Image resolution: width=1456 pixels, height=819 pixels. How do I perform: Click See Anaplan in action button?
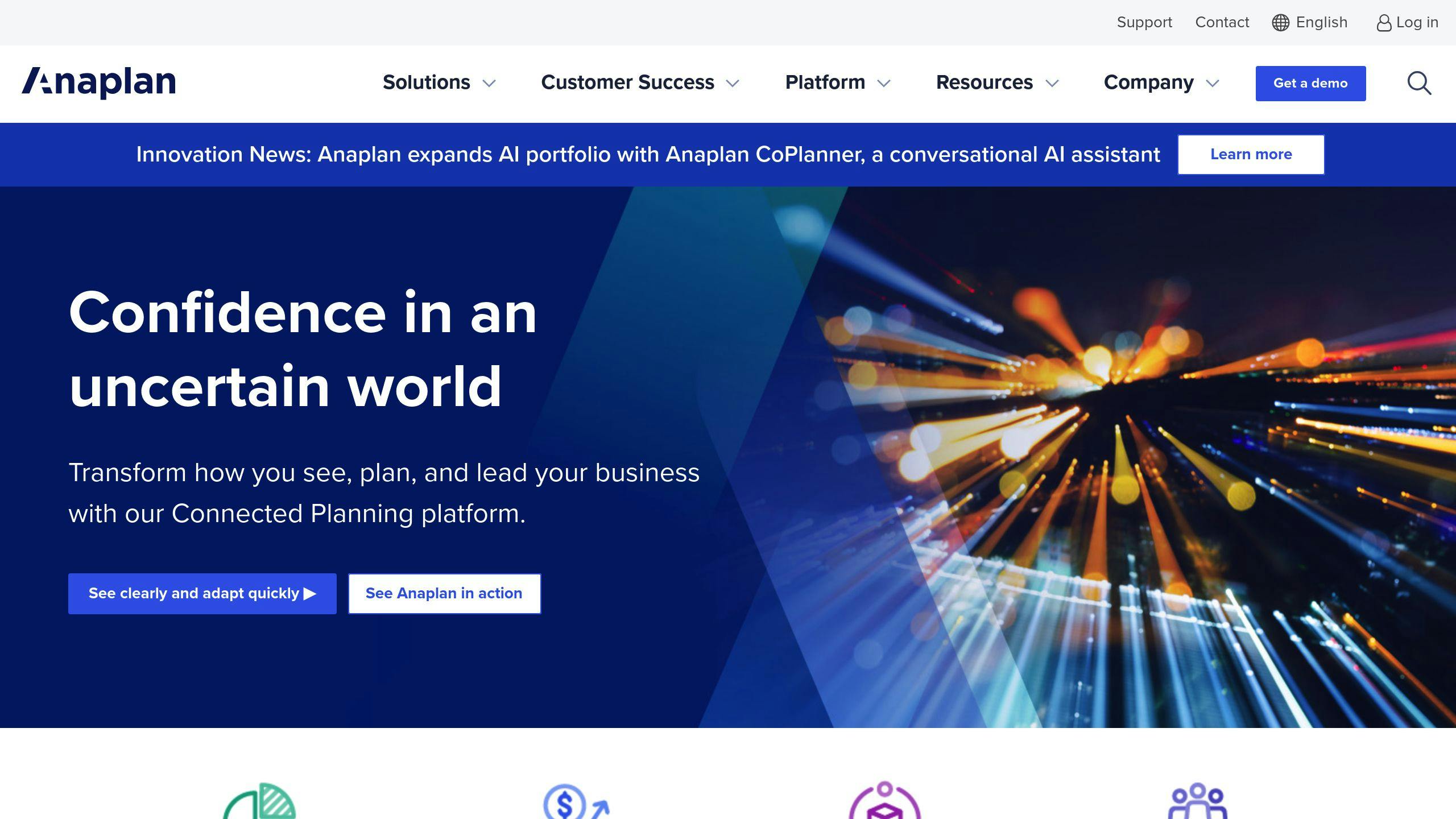point(444,594)
